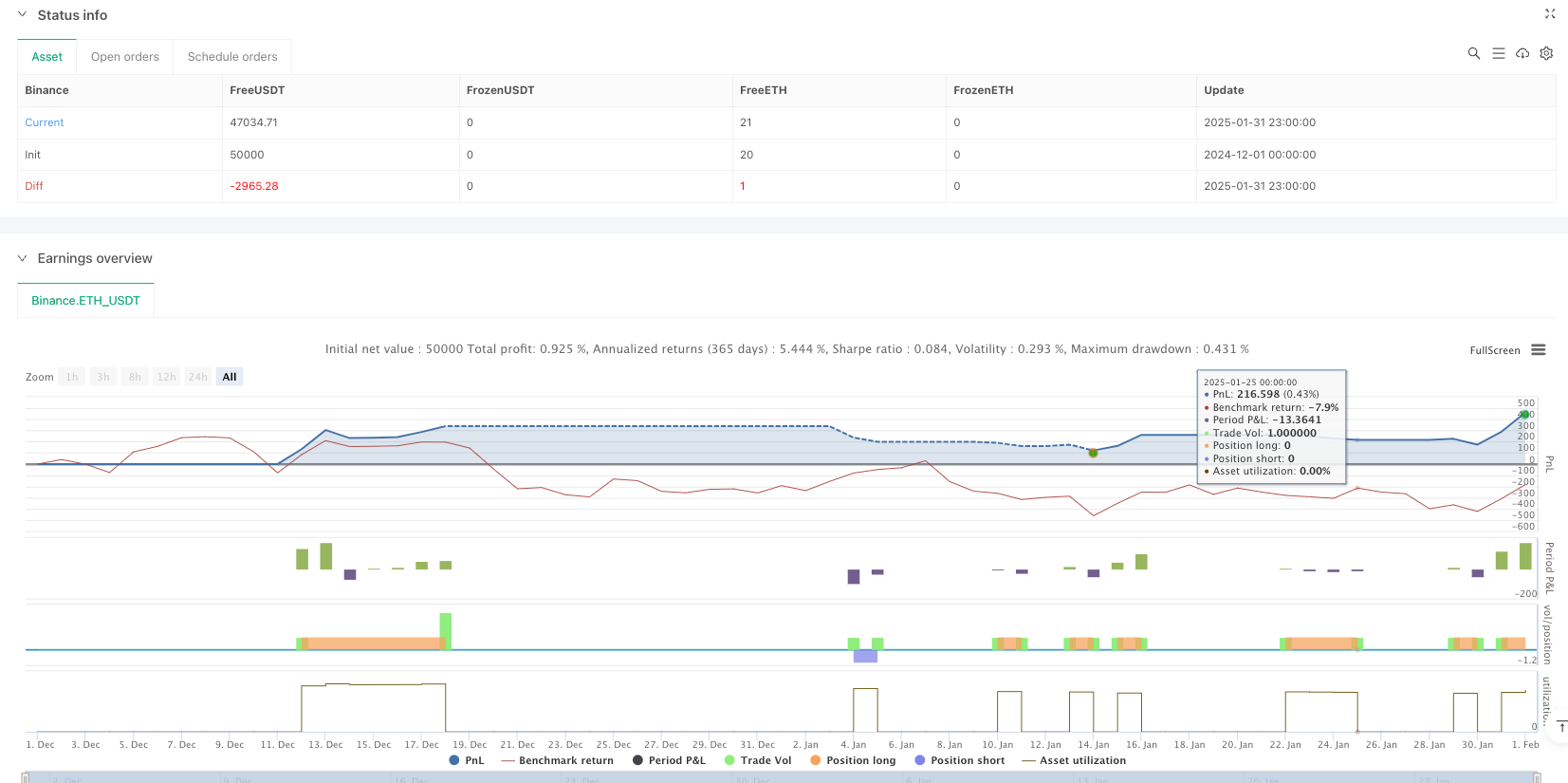Screen dimensions: 1568x783
Task: Open the Schedule orders tab
Action: coord(232,57)
